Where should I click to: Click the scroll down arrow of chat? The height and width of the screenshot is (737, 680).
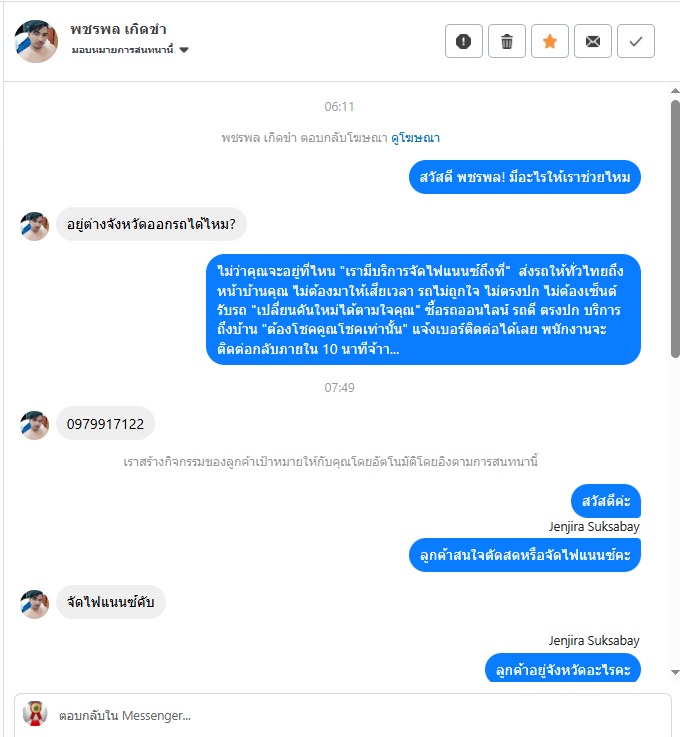click(675, 673)
